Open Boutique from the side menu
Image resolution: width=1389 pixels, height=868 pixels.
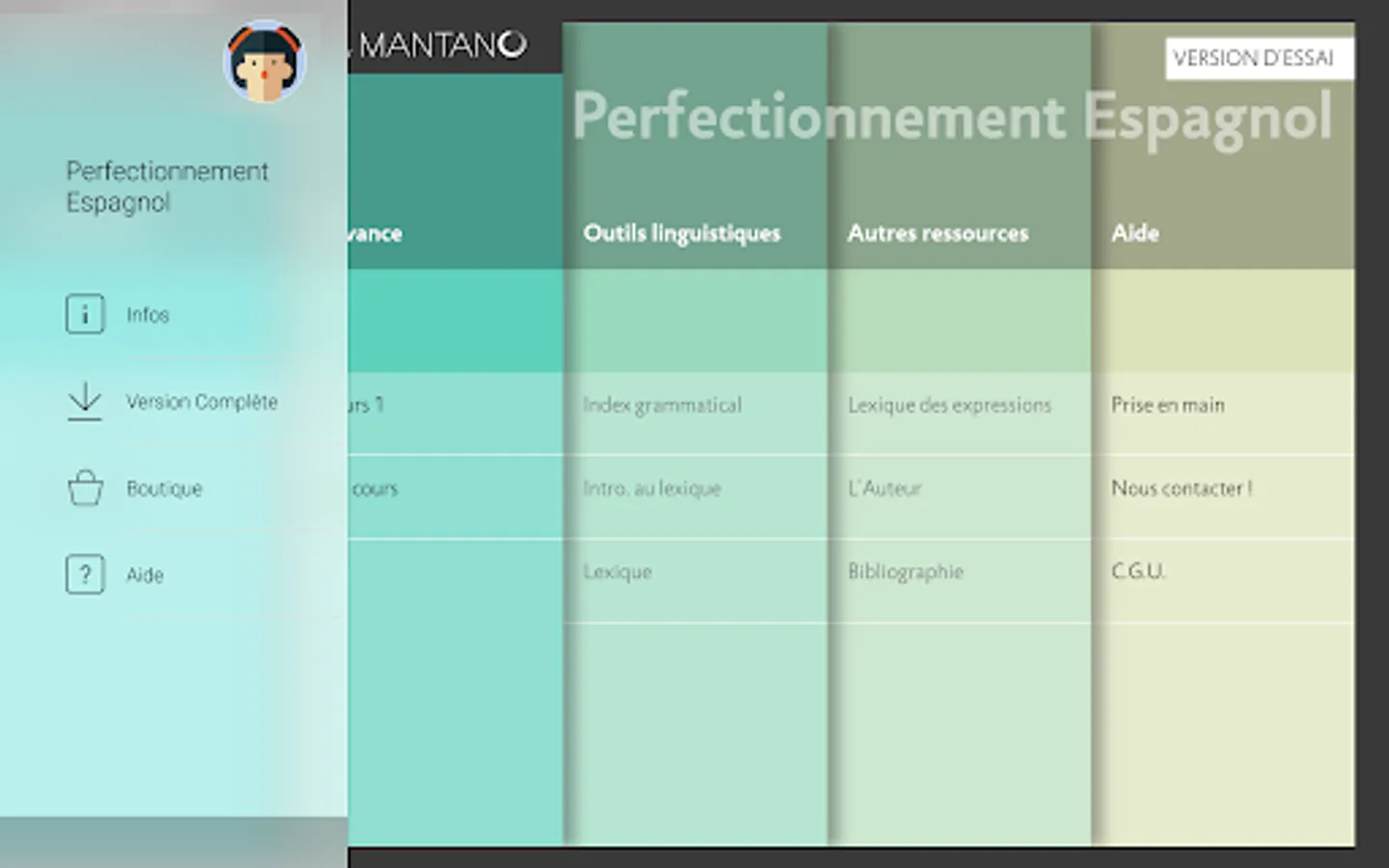click(164, 489)
